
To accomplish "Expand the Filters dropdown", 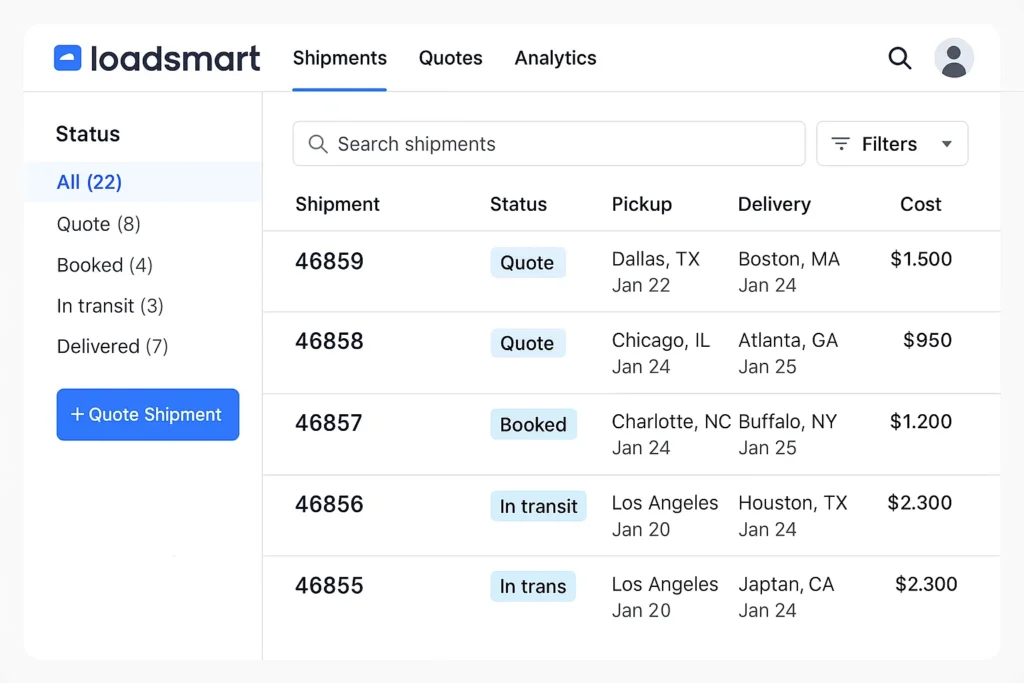I will [x=891, y=143].
